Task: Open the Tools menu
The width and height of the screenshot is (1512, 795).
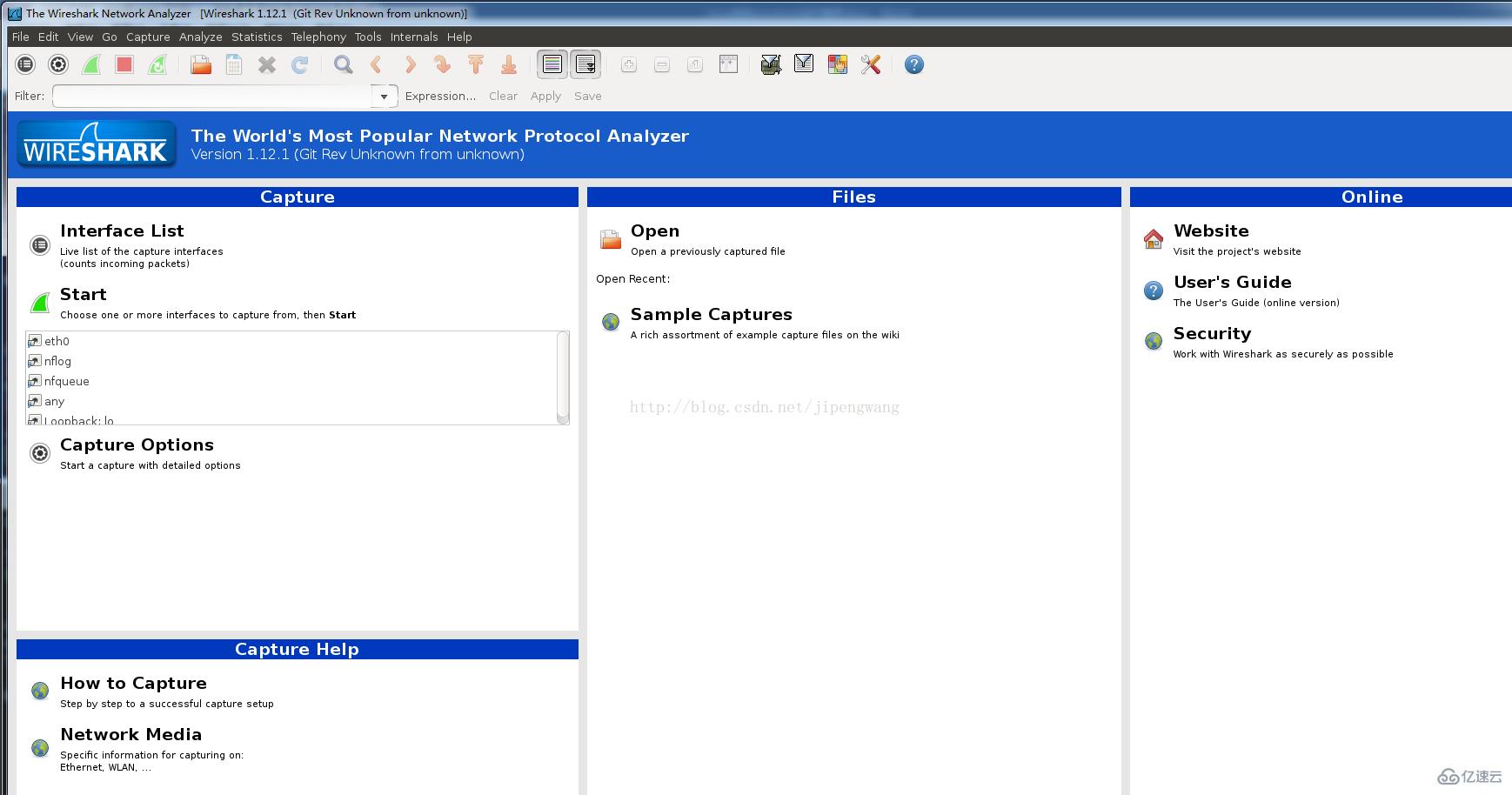Action: tap(368, 37)
